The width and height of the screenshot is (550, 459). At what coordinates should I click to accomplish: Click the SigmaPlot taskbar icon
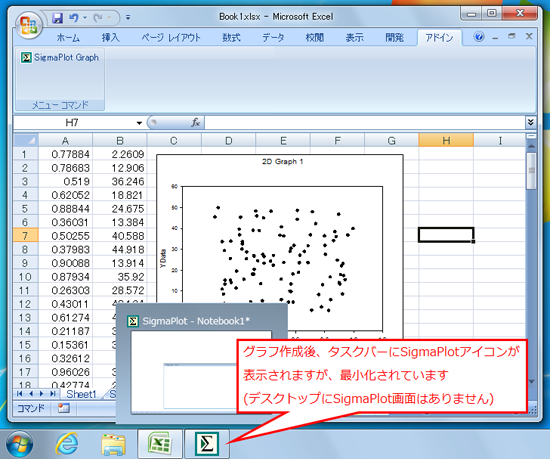pyautogui.click(x=207, y=444)
